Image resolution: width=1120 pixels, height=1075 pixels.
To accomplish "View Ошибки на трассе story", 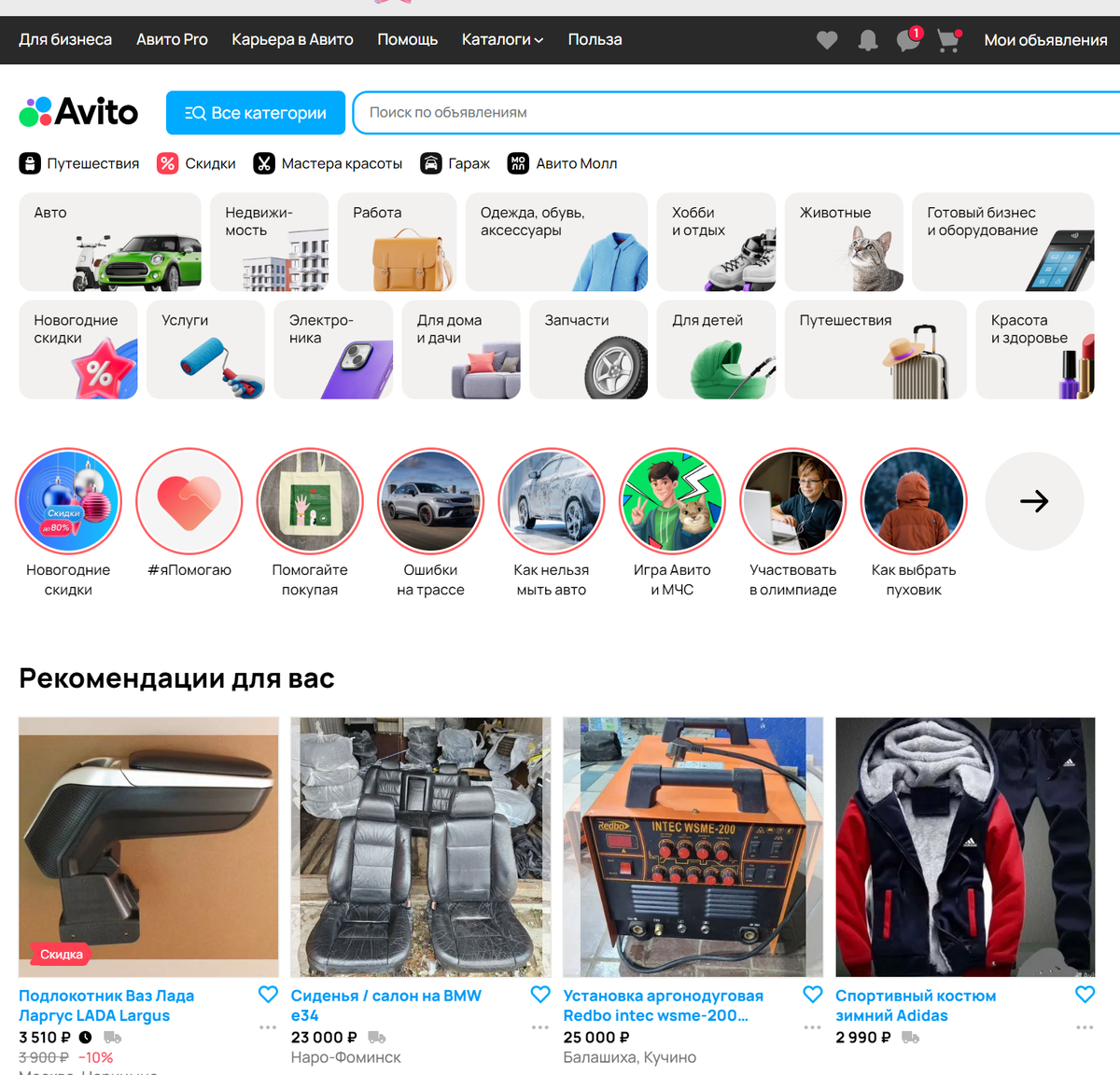I will [x=430, y=502].
